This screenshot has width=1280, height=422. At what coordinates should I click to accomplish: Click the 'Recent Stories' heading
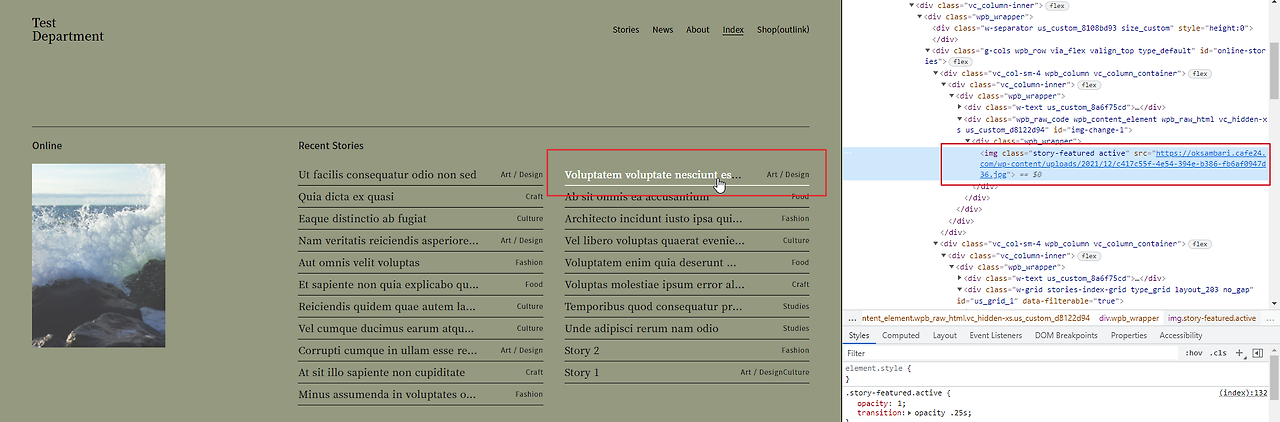(x=331, y=146)
